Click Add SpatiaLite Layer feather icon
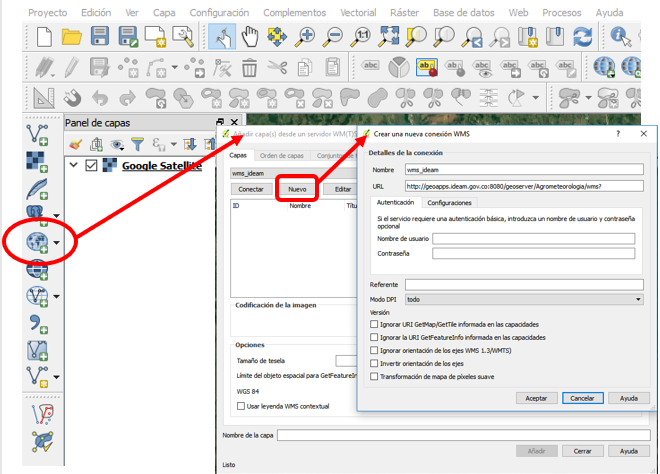The height and width of the screenshot is (474, 660). [37, 189]
